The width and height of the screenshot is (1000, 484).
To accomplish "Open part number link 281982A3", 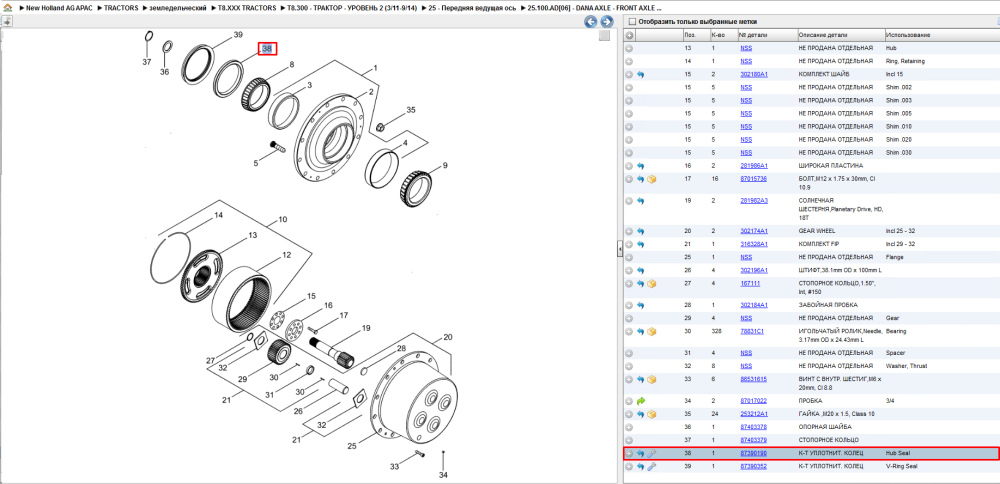I will click(x=754, y=201).
